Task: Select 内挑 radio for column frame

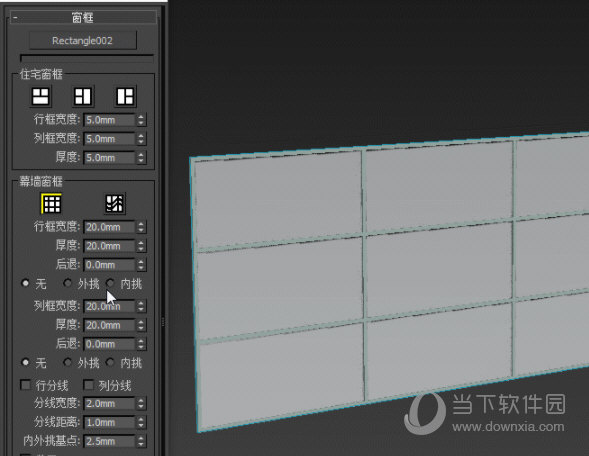Action: coord(110,362)
